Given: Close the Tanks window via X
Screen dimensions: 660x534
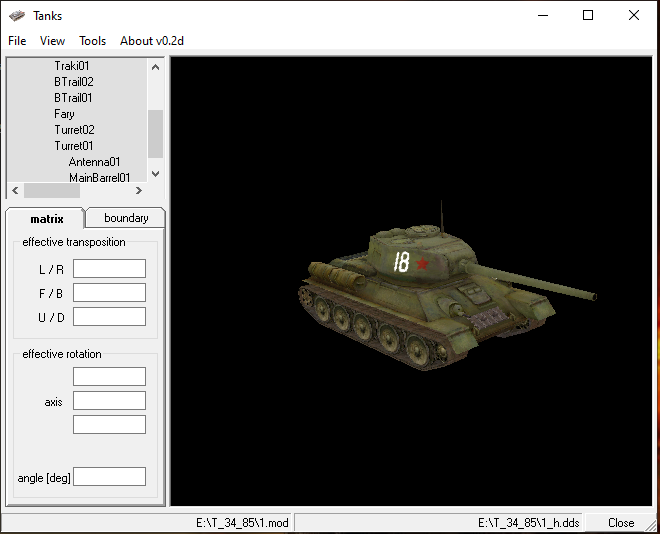Looking at the screenshot, I should click(x=633, y=16).
